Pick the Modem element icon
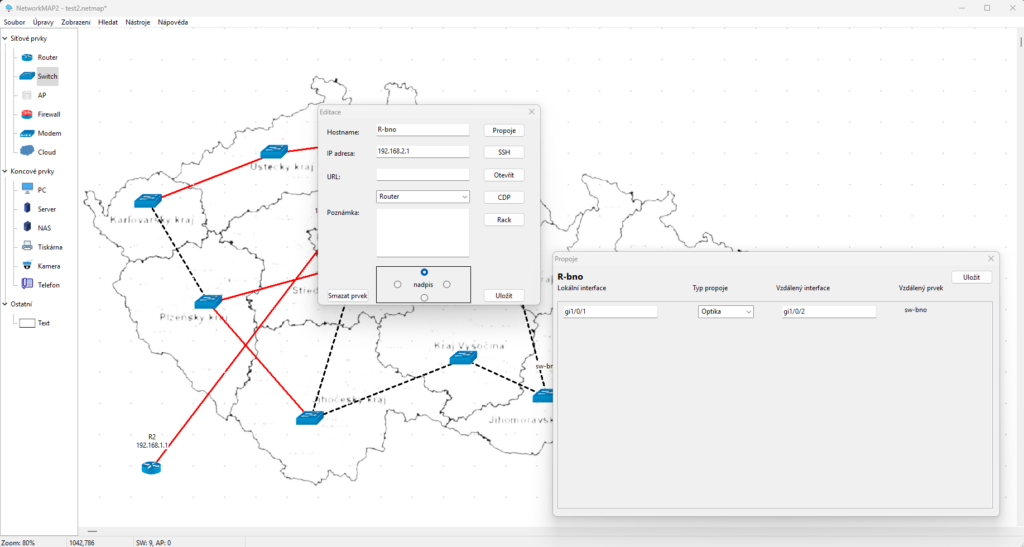 pyautogui.click(x=27, y=133)
